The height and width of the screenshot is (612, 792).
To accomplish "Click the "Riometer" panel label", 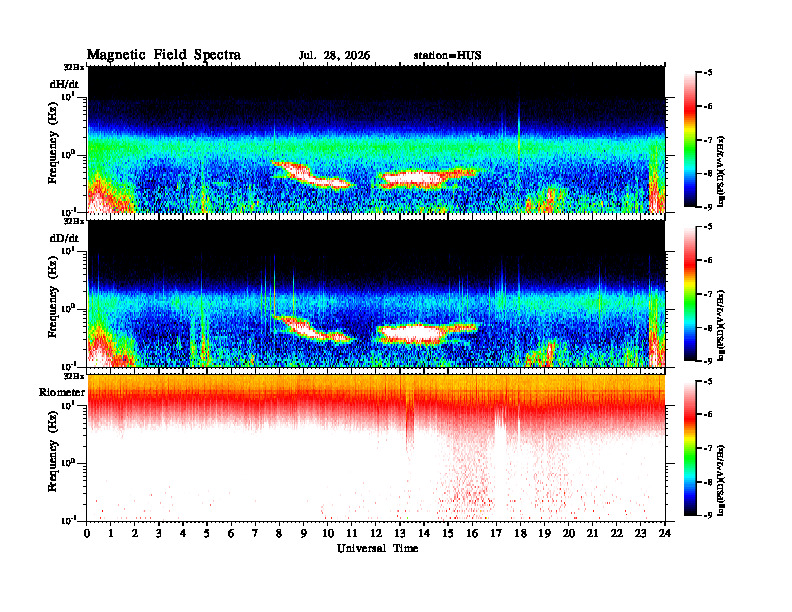I will pyautogui.click(x=62, y=392).
